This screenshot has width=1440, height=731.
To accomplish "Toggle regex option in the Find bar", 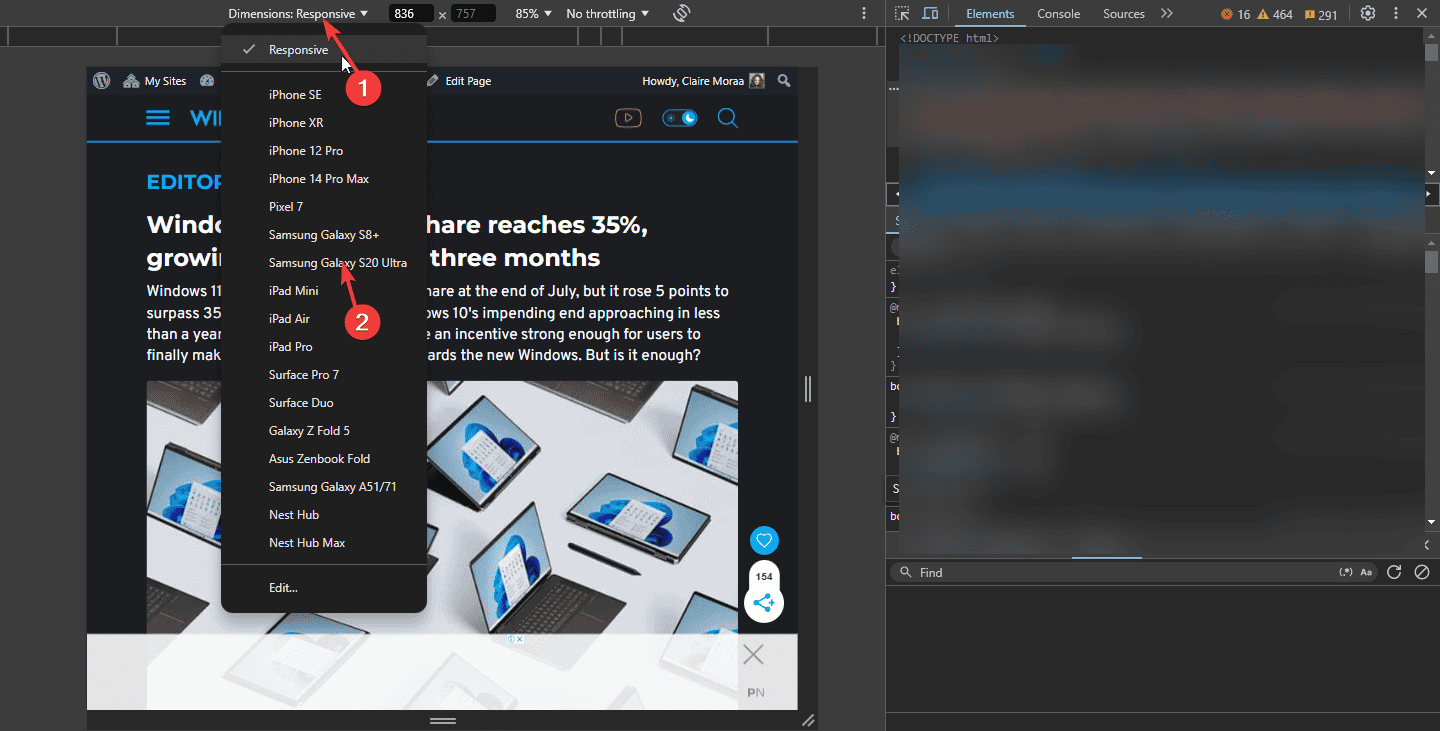I will 1346,572.
